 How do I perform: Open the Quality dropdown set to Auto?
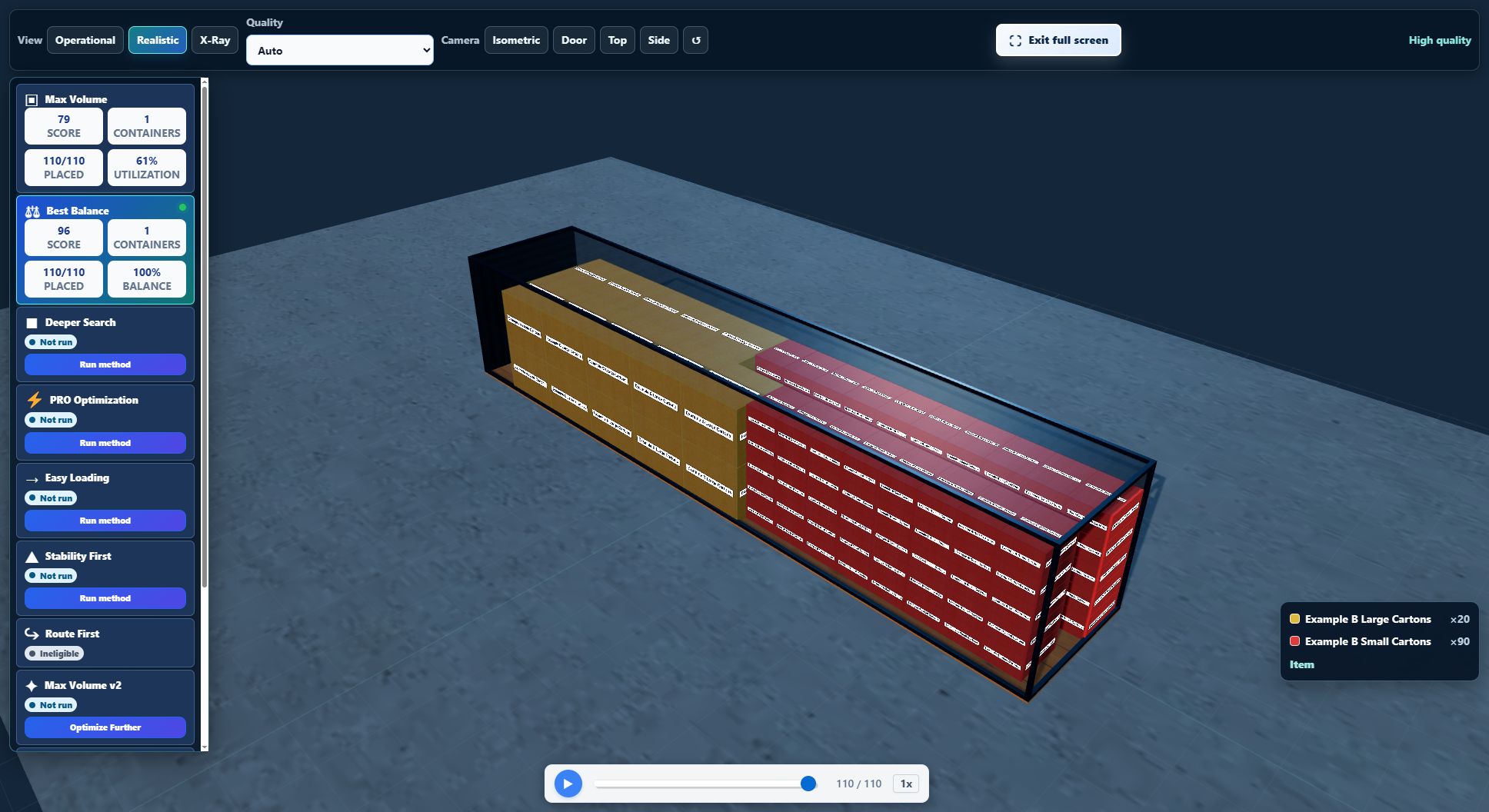pyautogui.click(x=340, y=50)
